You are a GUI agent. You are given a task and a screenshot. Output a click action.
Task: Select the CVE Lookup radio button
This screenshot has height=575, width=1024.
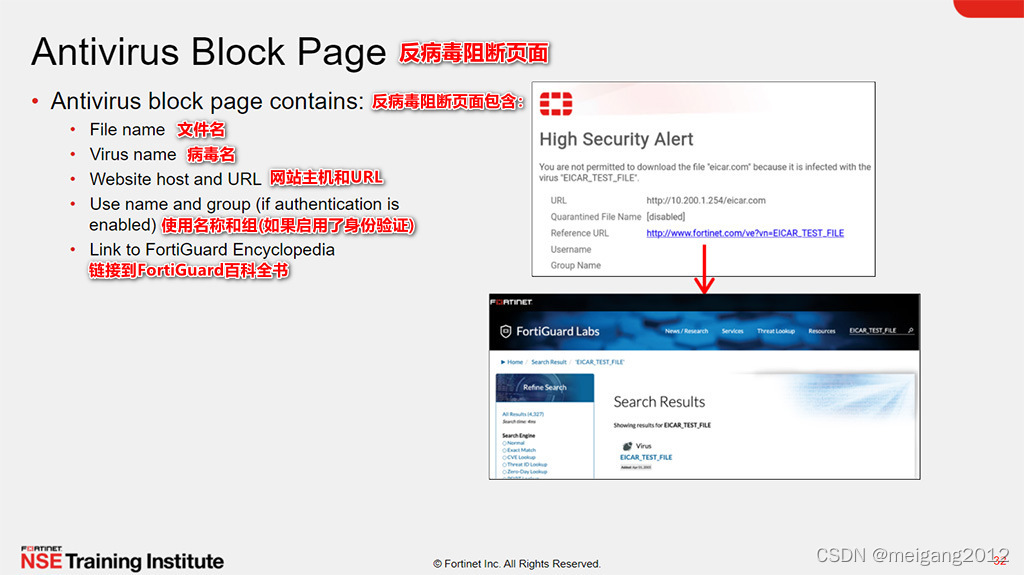[x=504, y=457]
